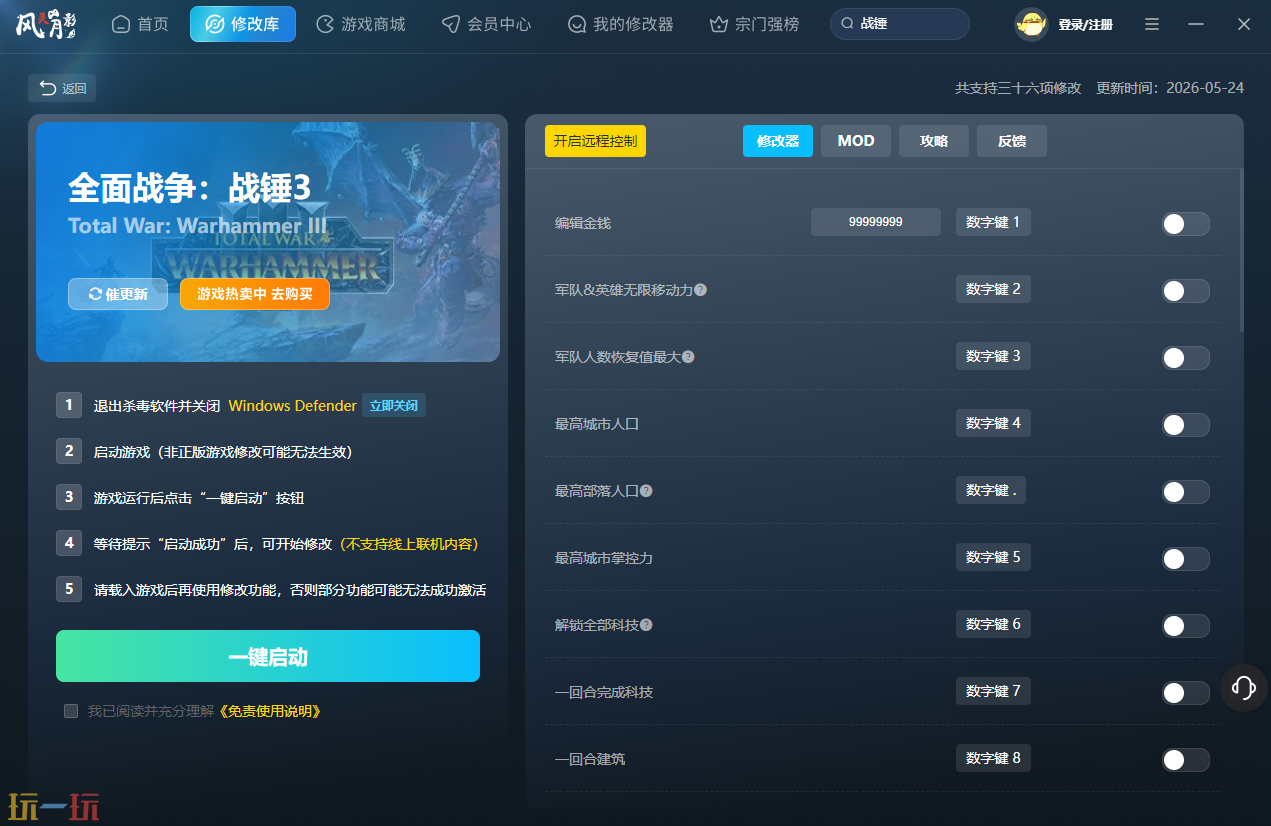Open the customer service headset icon
The height and width of the screenshot is (826, 1271).
pos(1244,687)
